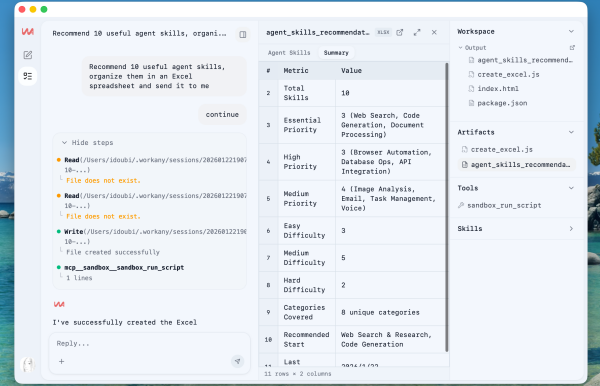Send the message with arrow button
The width and height of the screenshot is (600, 386).
(238, 361)
